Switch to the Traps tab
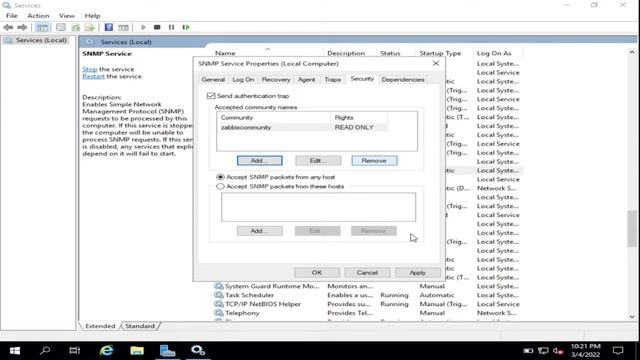Viewport: 640px width, 360px height. 333,80
